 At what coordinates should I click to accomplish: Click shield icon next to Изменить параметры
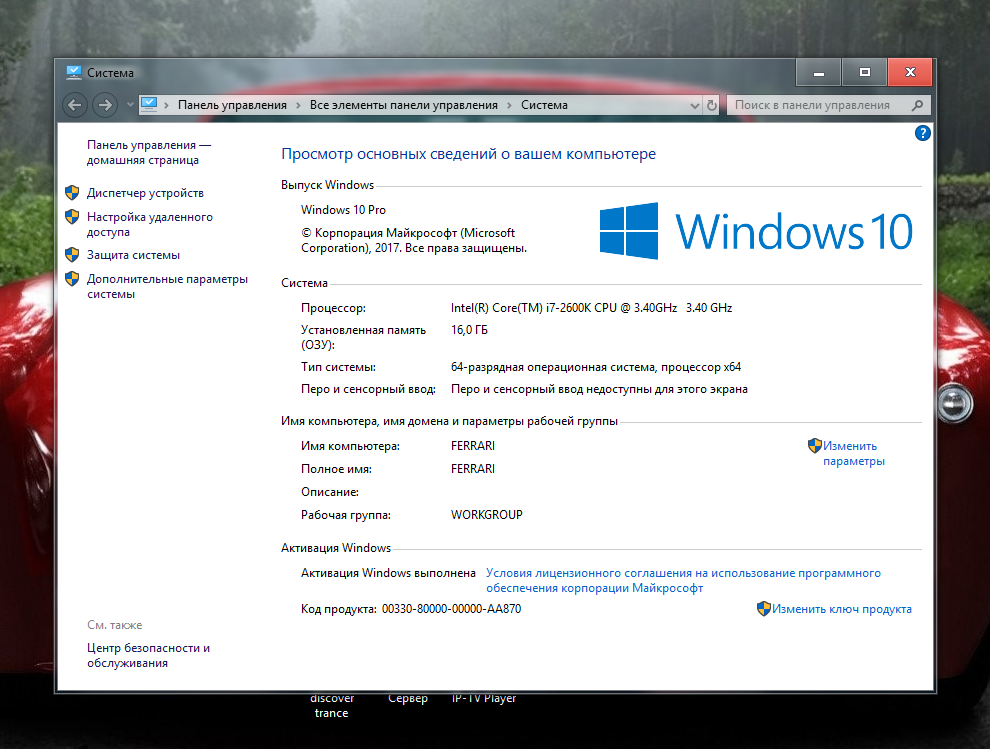pyautogui.click(x=814, y=446)
